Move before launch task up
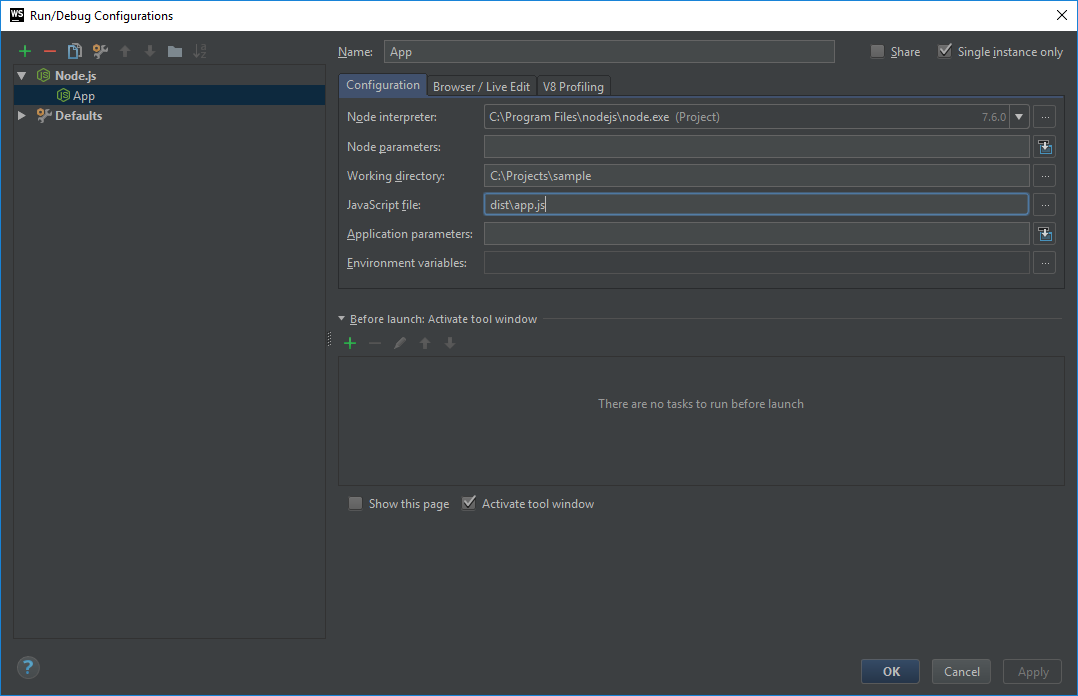This screenshot has width=1078, height=696. tap(425, 343)
